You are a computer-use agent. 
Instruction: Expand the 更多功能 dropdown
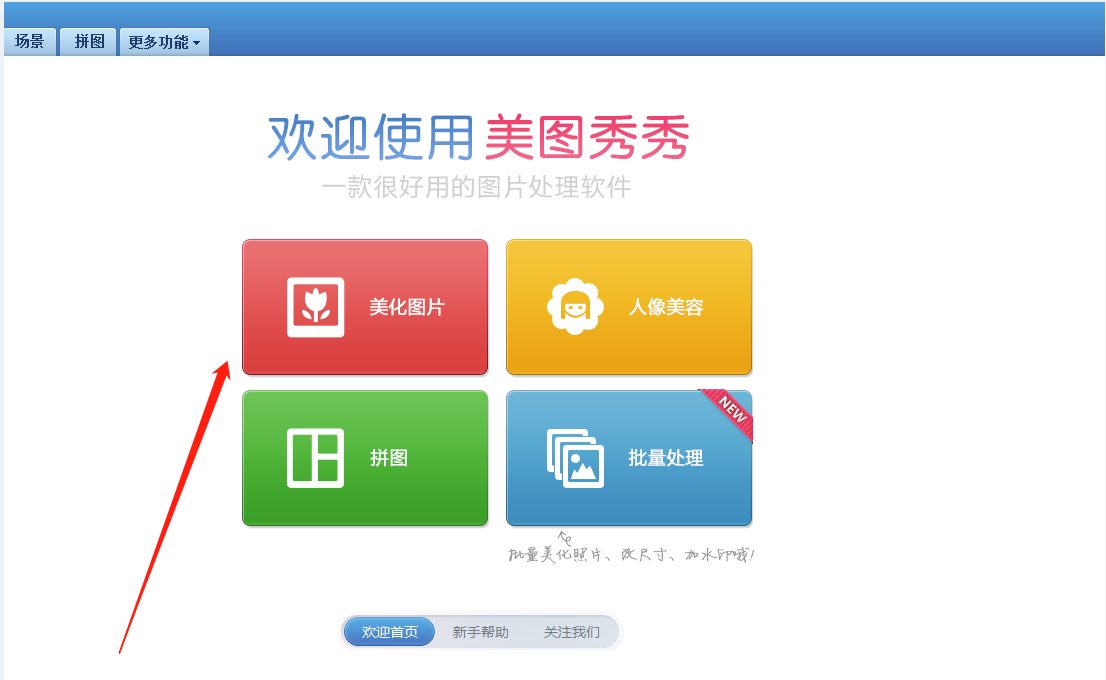coord(164,42)
